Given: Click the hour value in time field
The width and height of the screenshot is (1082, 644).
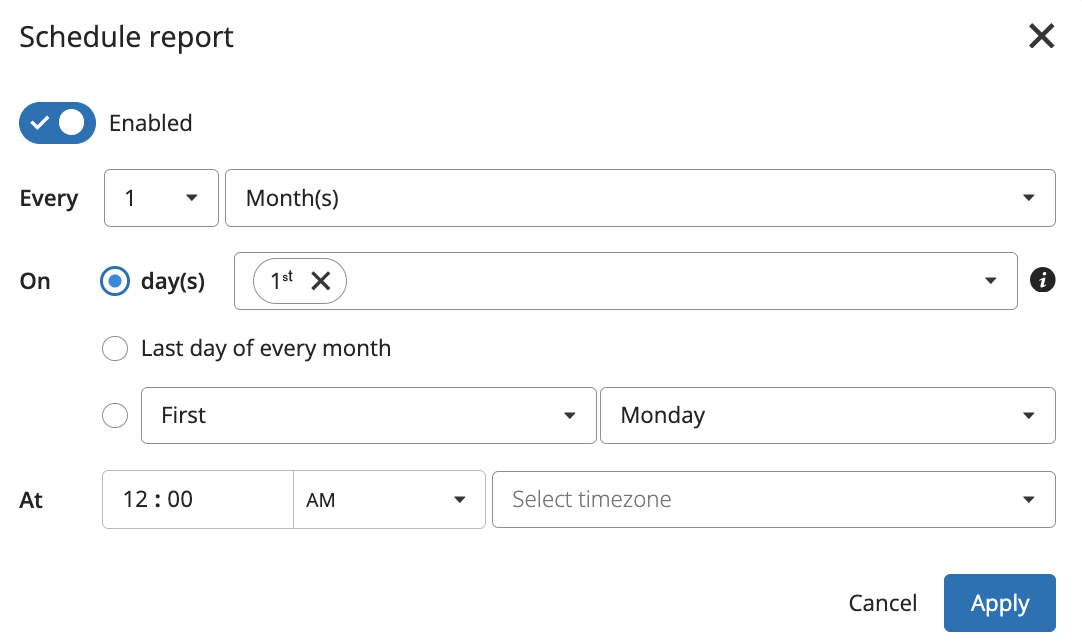Looking at the screenshot, I should tap(135, 499).
